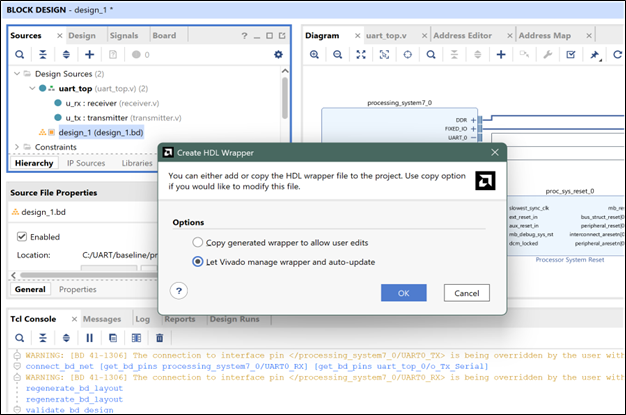This screenshot has width=626, height=415.
Task: Expand all sources in Sources toolbar
Action: click(x=66, y=55)
